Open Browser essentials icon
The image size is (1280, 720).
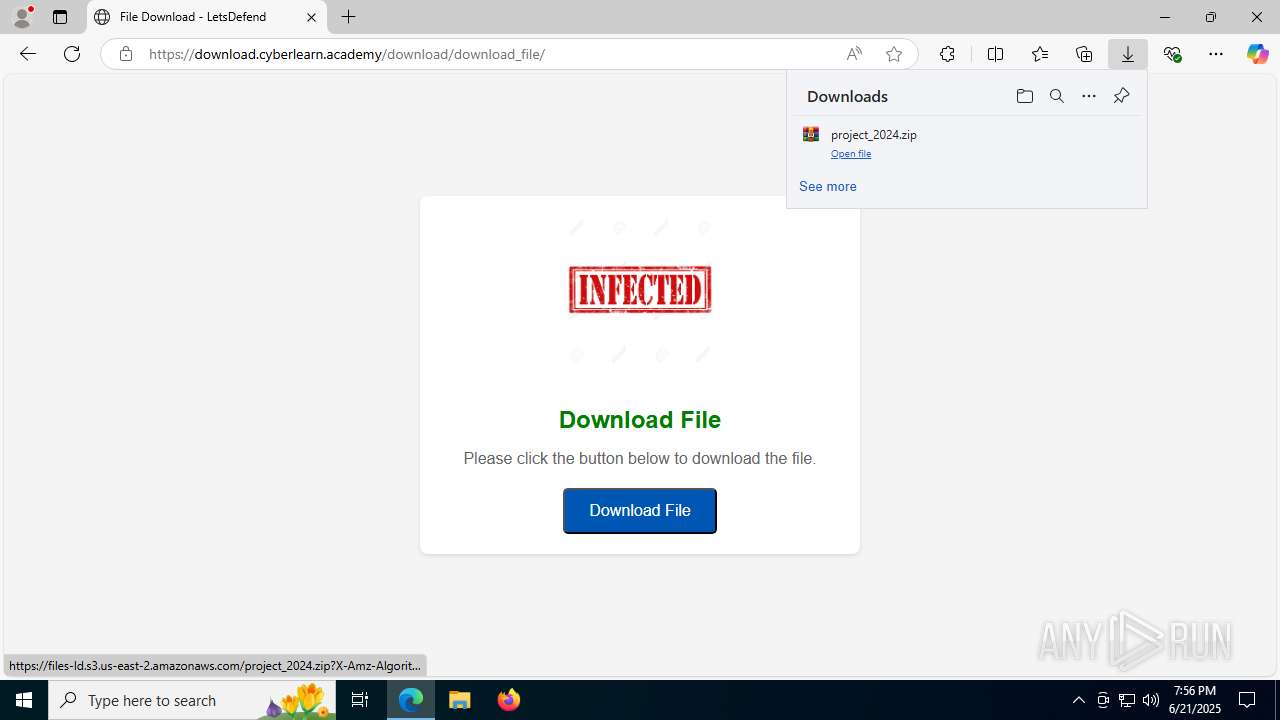pos(1172,54)
